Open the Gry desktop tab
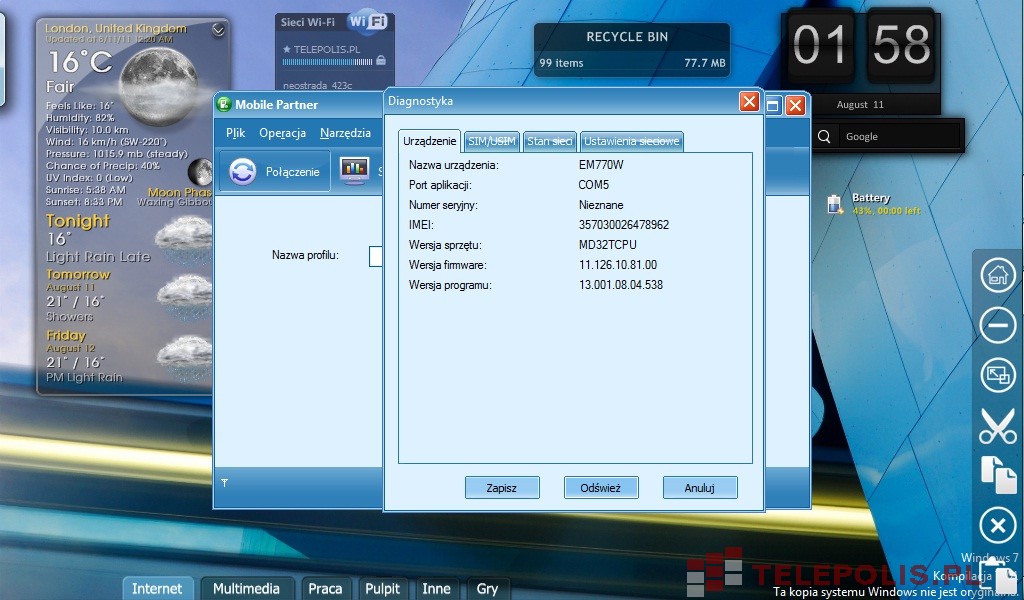This screenshot has width=1024, height=600. click(487, 588)
